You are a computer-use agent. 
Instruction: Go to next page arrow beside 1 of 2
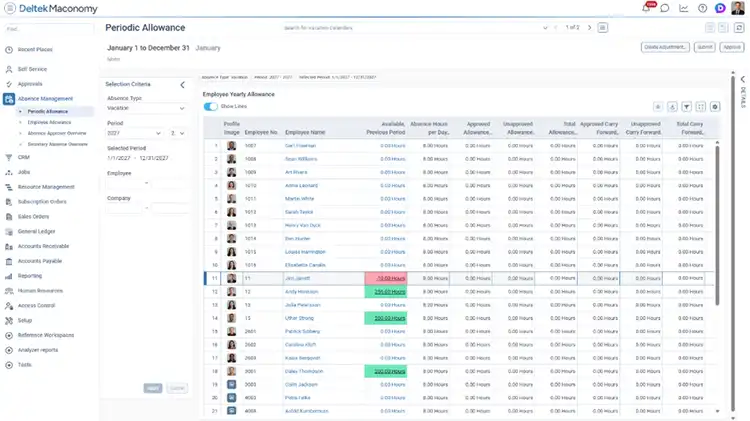[x=589, y=28]
